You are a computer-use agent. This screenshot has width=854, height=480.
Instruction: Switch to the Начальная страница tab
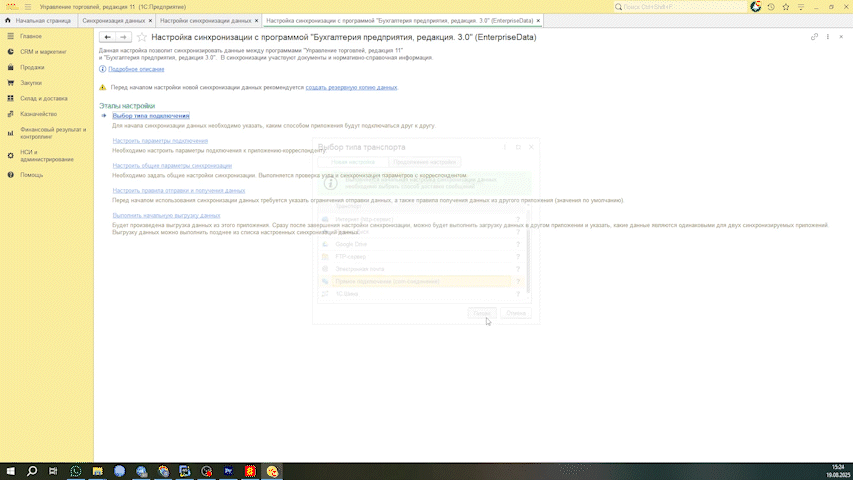pyautogui.click(x=38, y=21)
